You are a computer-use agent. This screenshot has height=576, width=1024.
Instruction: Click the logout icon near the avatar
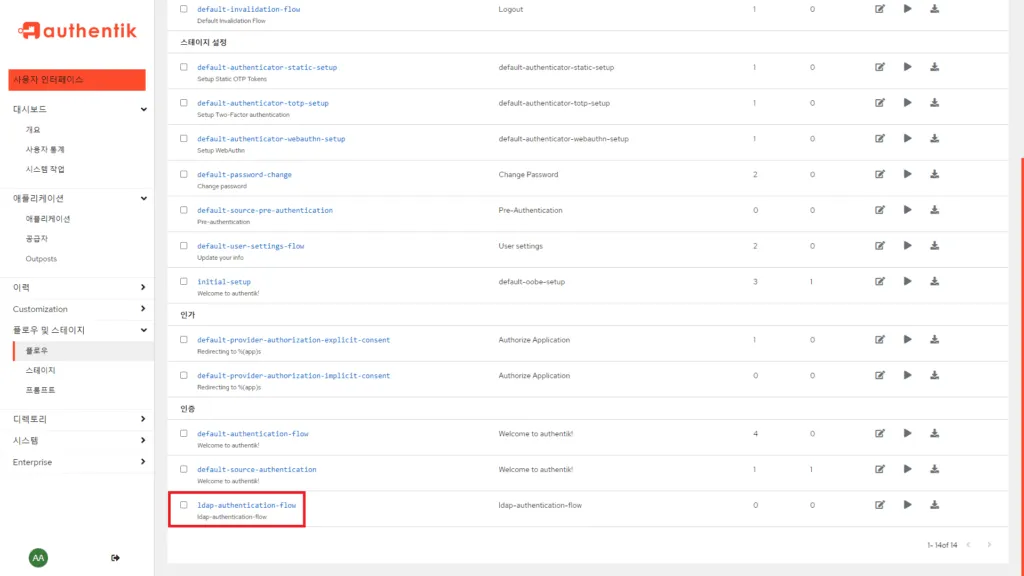coord(116,557)
